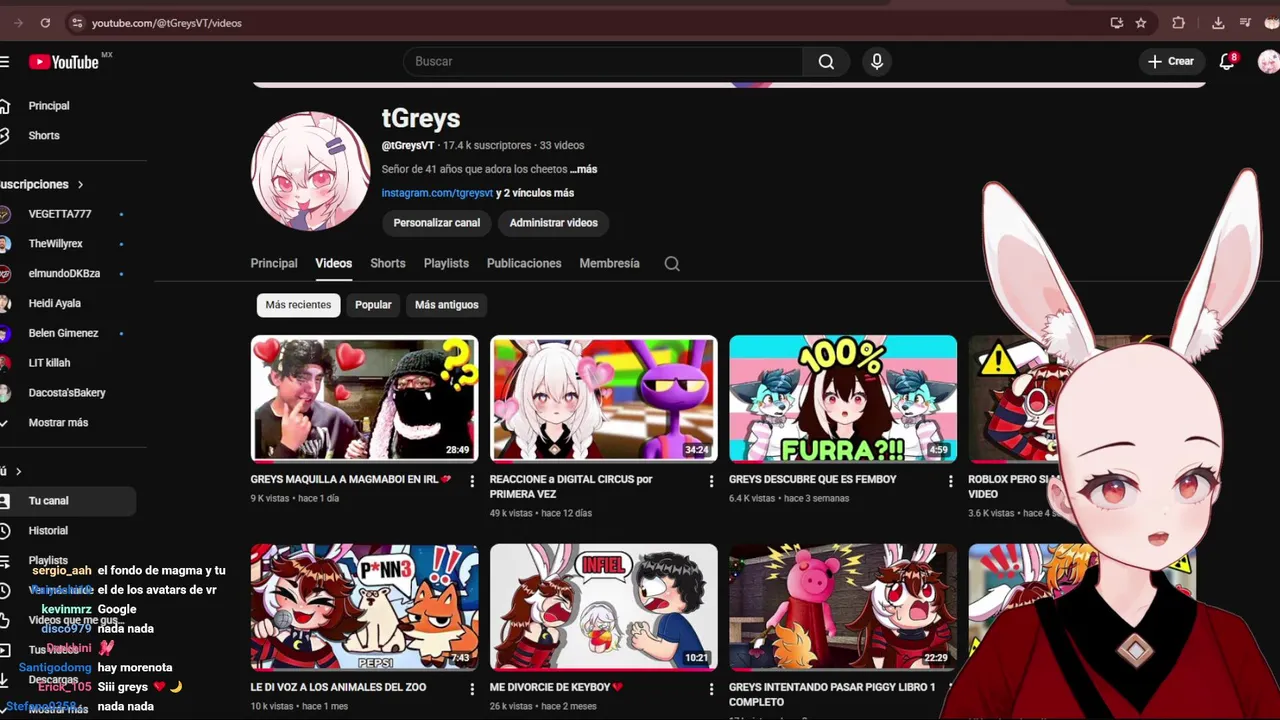
Task: Open the Heidi Ayala subscription
Action: (55, 304)
